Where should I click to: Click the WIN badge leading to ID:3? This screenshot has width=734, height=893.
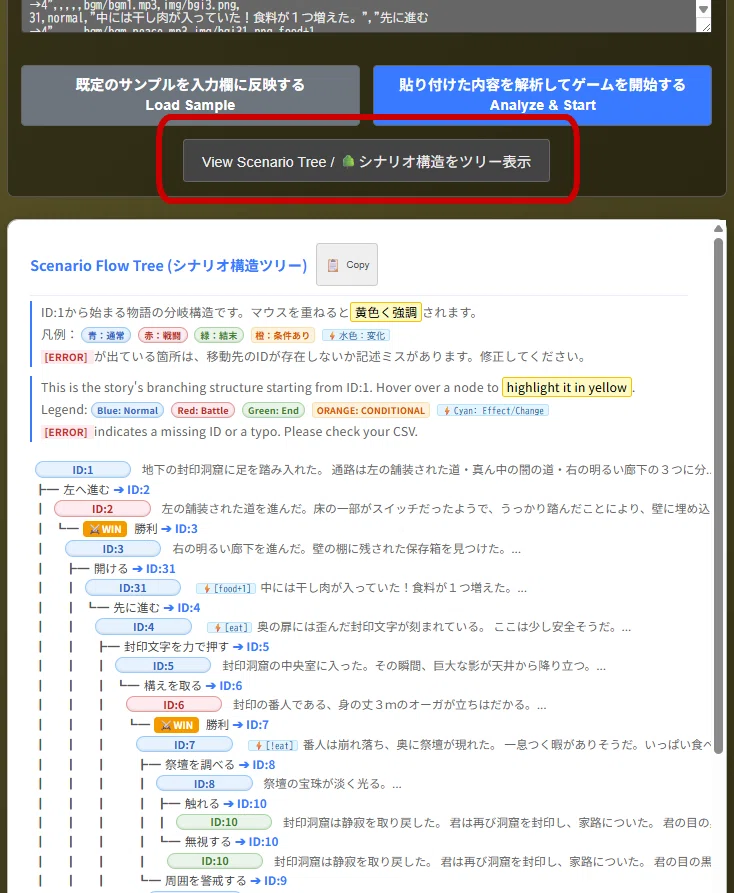coord(105,529)
